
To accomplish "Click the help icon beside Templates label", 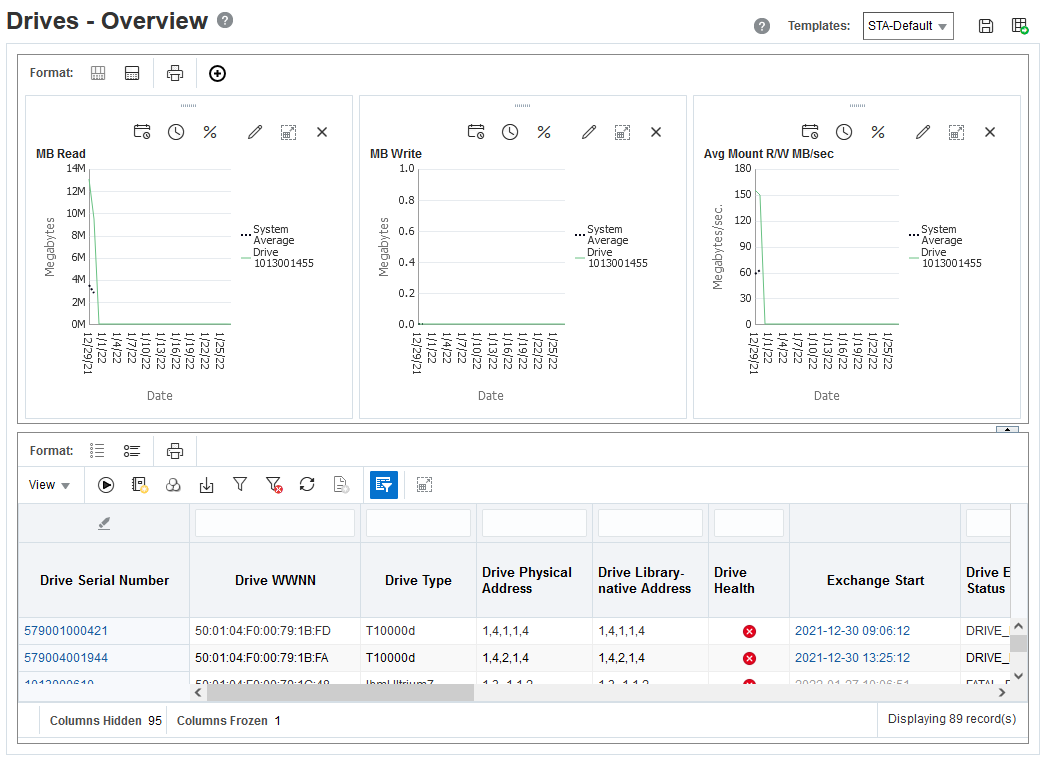I will [x=762, y=26].
